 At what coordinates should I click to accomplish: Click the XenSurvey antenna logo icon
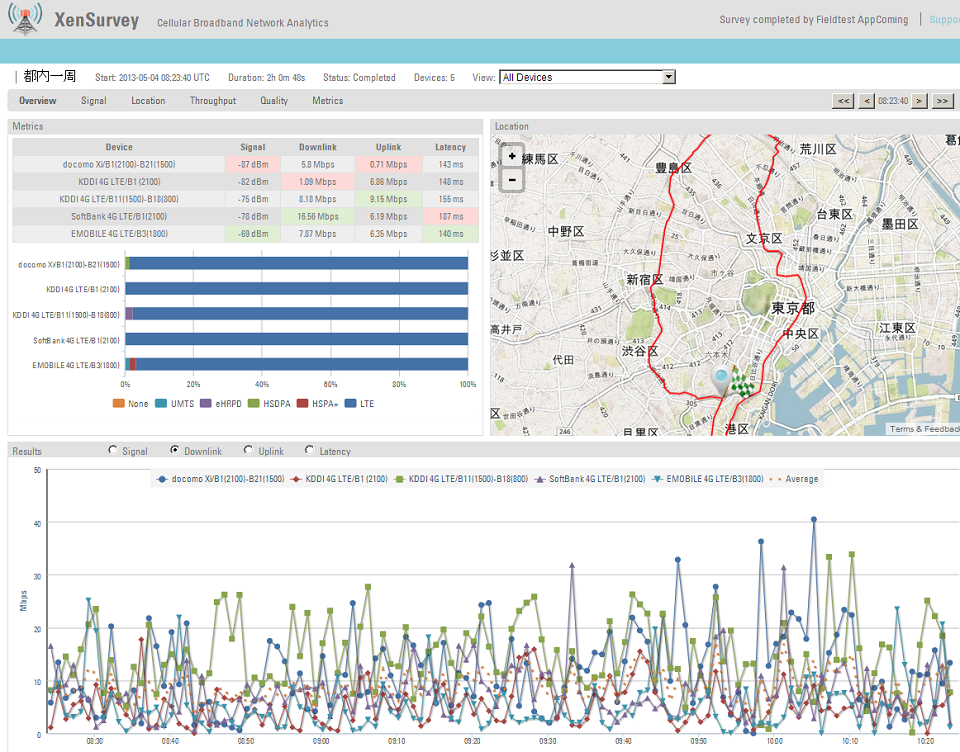[24, 19]
